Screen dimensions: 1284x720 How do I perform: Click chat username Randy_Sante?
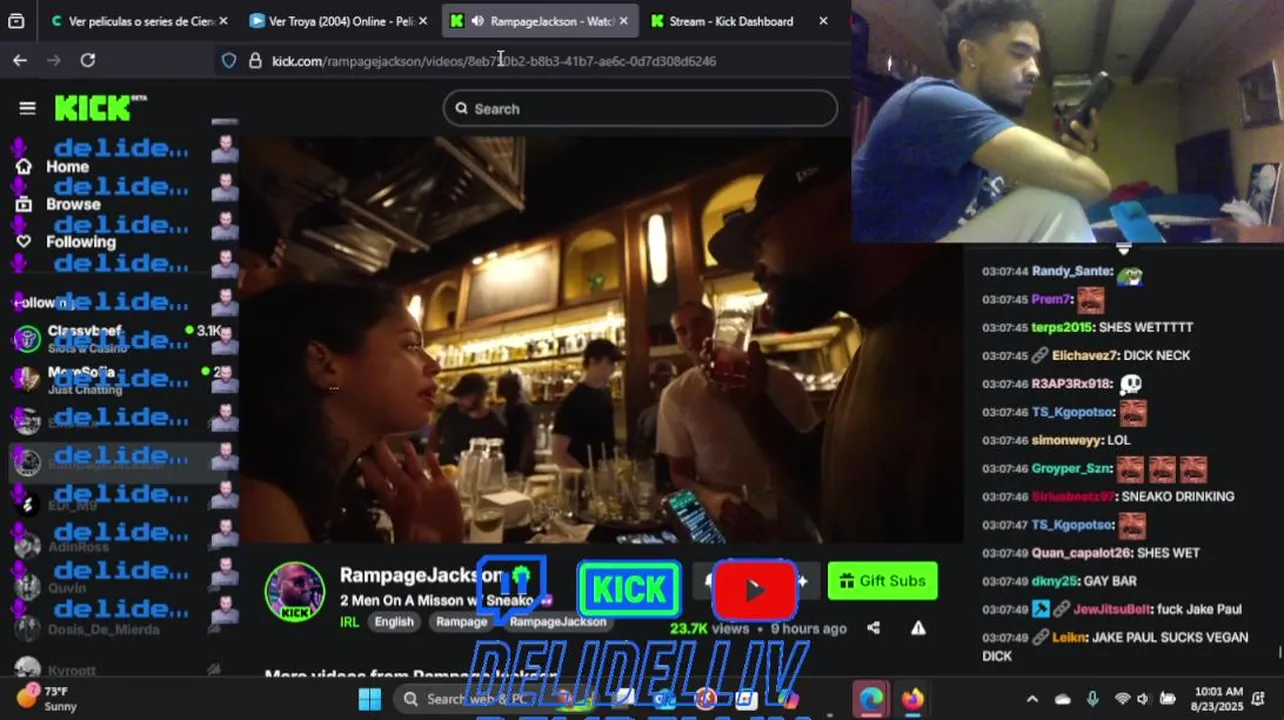point(1072,271)
